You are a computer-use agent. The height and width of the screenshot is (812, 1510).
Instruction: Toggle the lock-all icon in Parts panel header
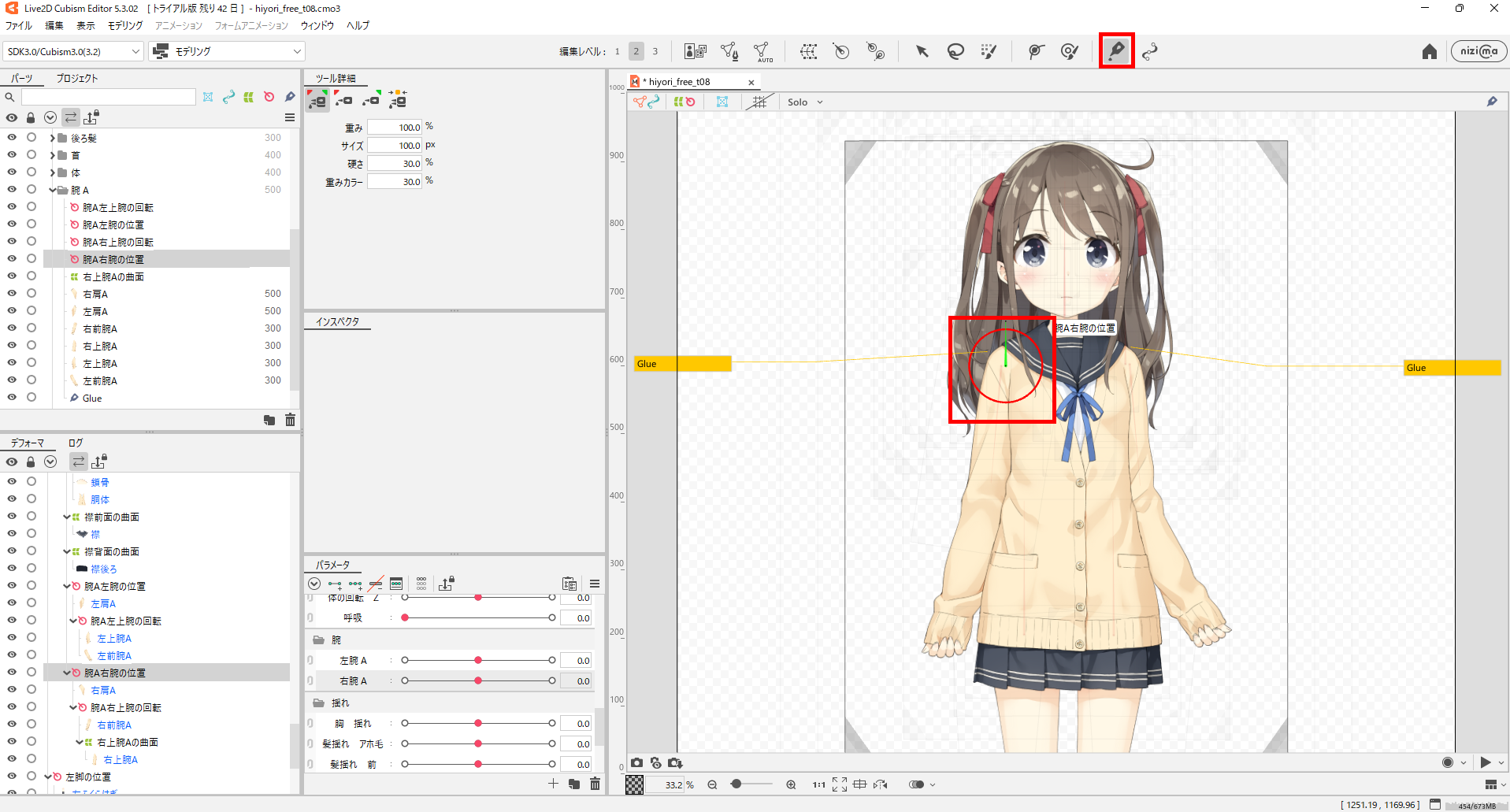click(x=31, y=117)
